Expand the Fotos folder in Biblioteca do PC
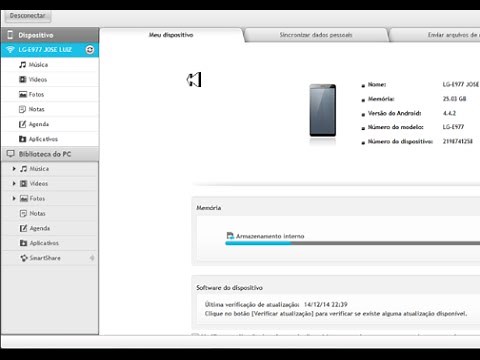480x360 pixels. coord(14,198)
